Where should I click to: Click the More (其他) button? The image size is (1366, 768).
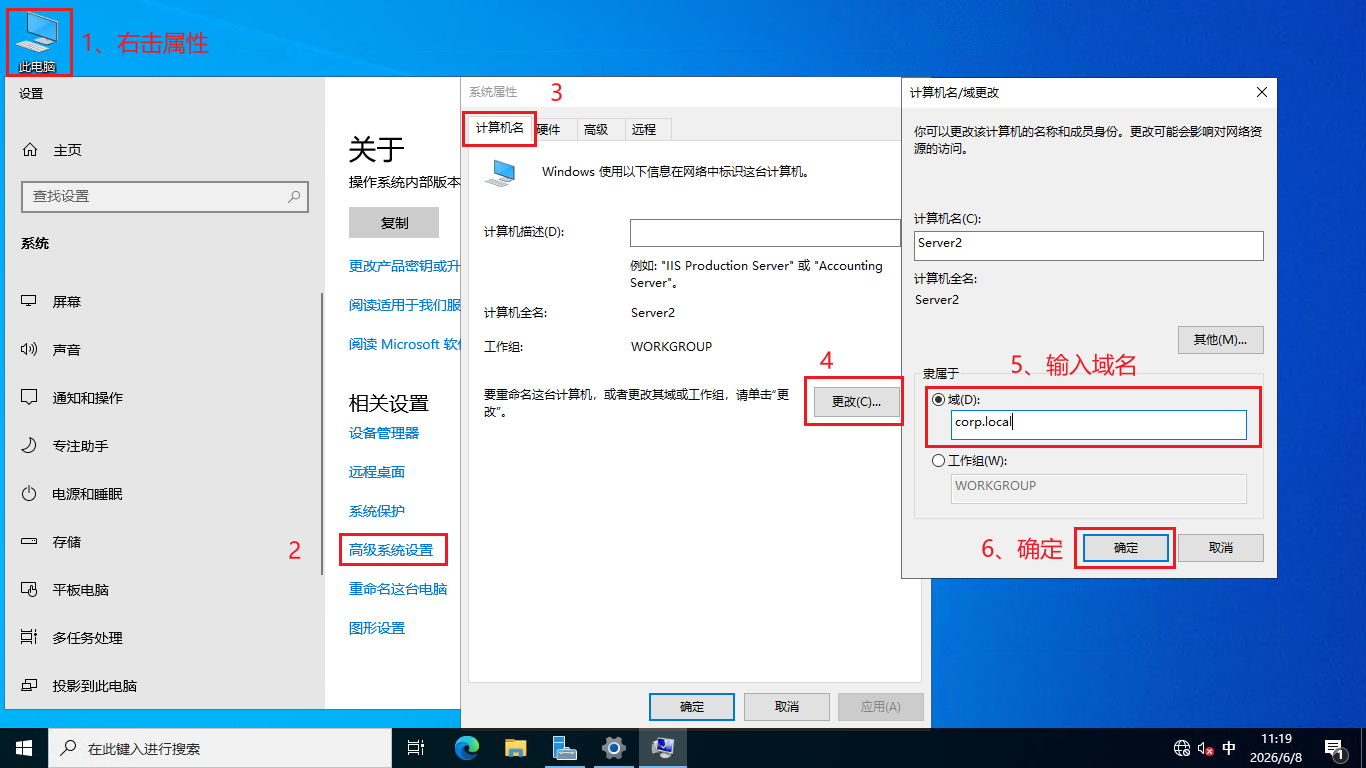1221,340
